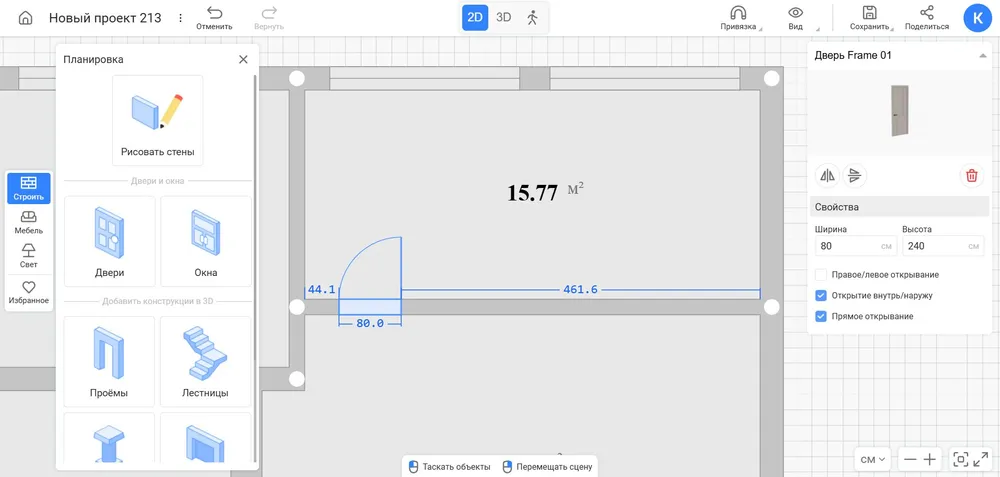Fit the scene to screen

tap(968, 459)
